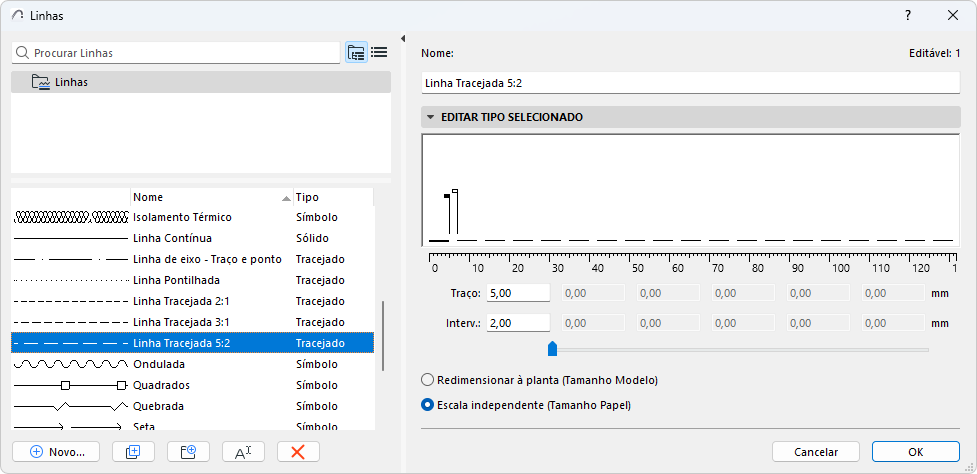Click the duplicate line type icon button

pyautogui.click(x=133, y=452)
